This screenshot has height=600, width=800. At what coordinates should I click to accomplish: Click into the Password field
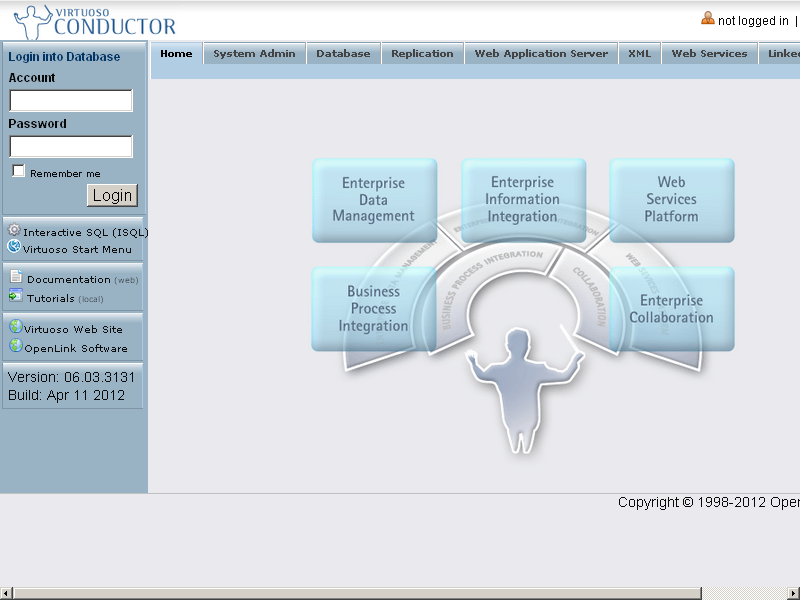(x=71, y=147)
